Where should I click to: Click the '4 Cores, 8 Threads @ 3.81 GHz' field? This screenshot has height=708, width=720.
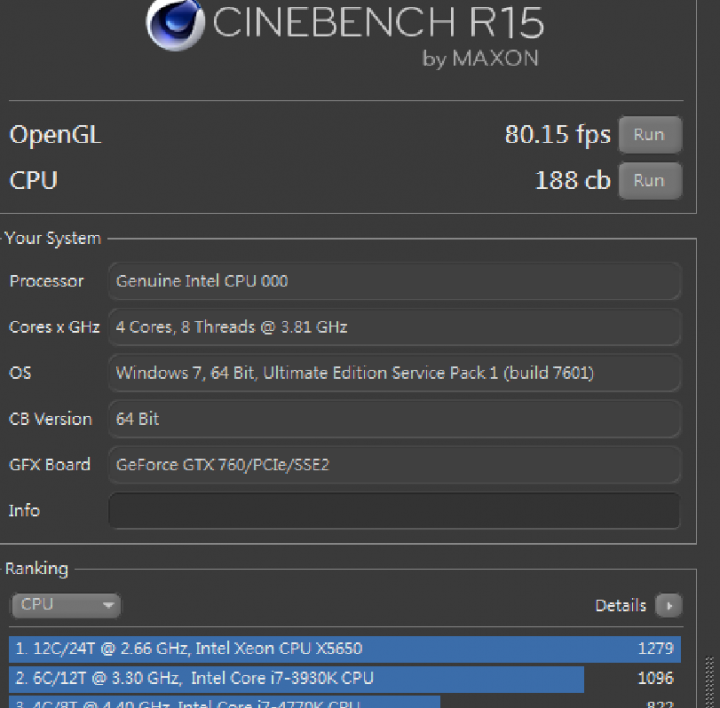pos(394,327)
